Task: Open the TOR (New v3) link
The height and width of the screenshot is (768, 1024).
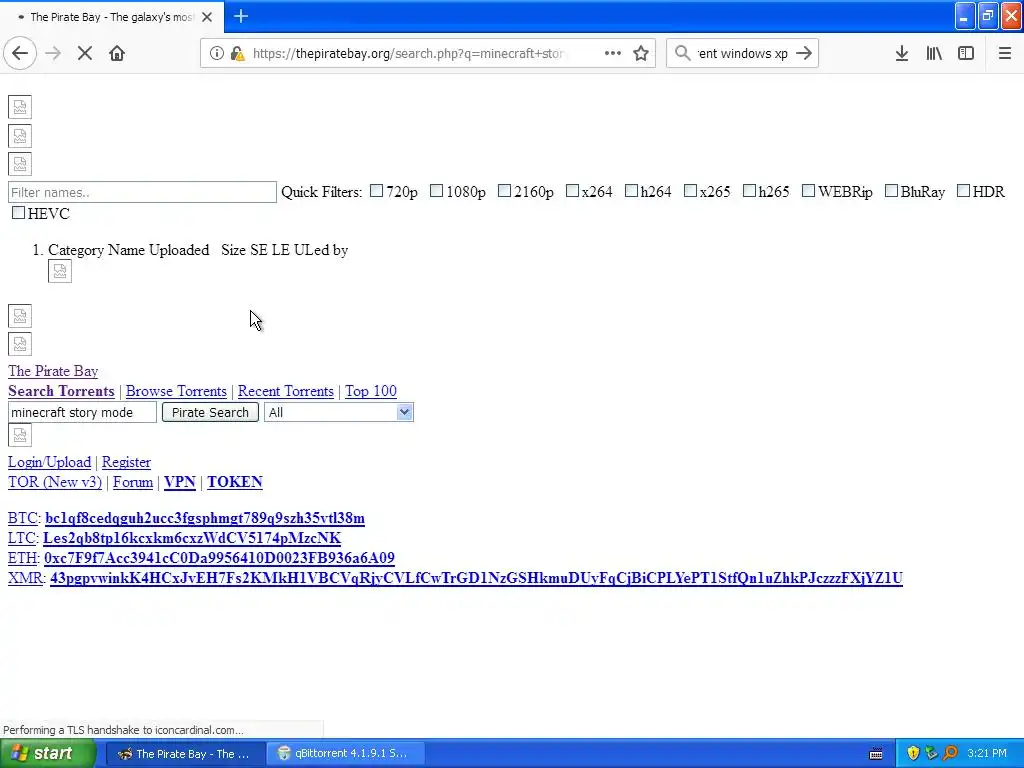Action: click(x=55, y=482)
